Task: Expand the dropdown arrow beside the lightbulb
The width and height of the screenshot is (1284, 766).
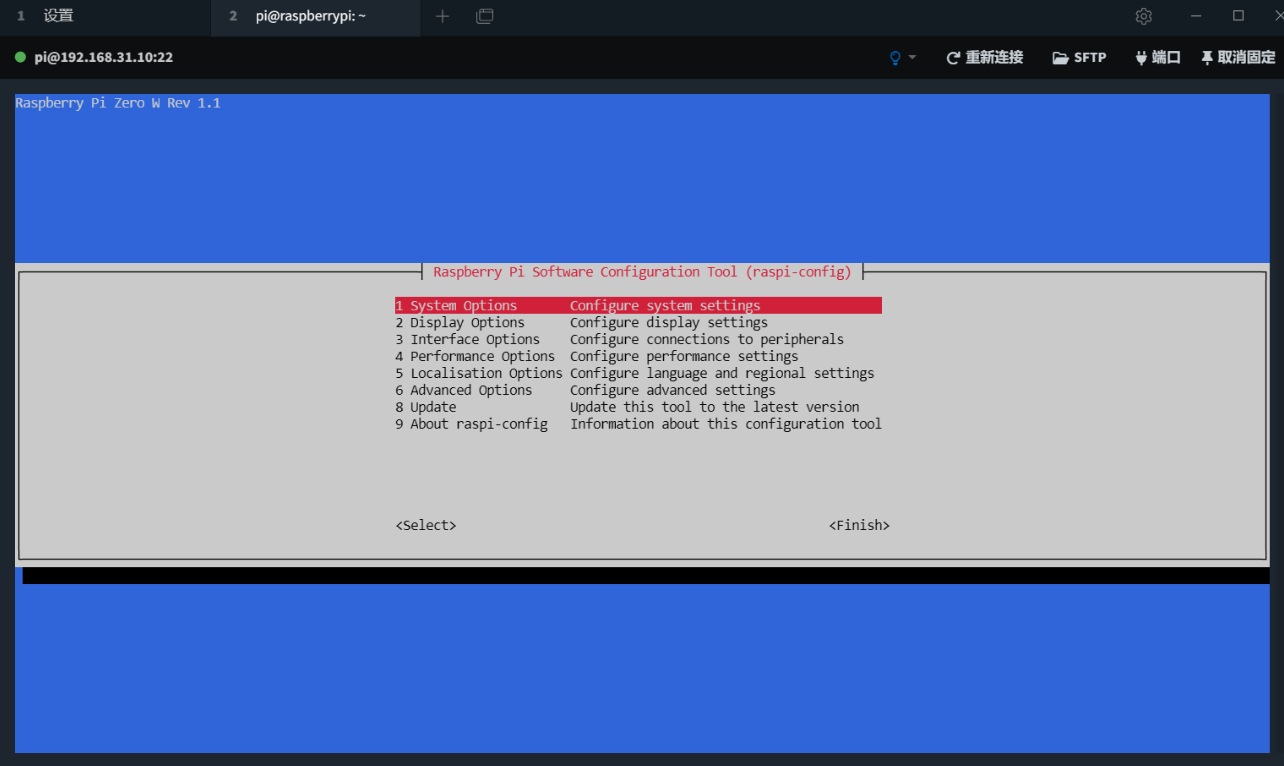Action: point(912,58)
